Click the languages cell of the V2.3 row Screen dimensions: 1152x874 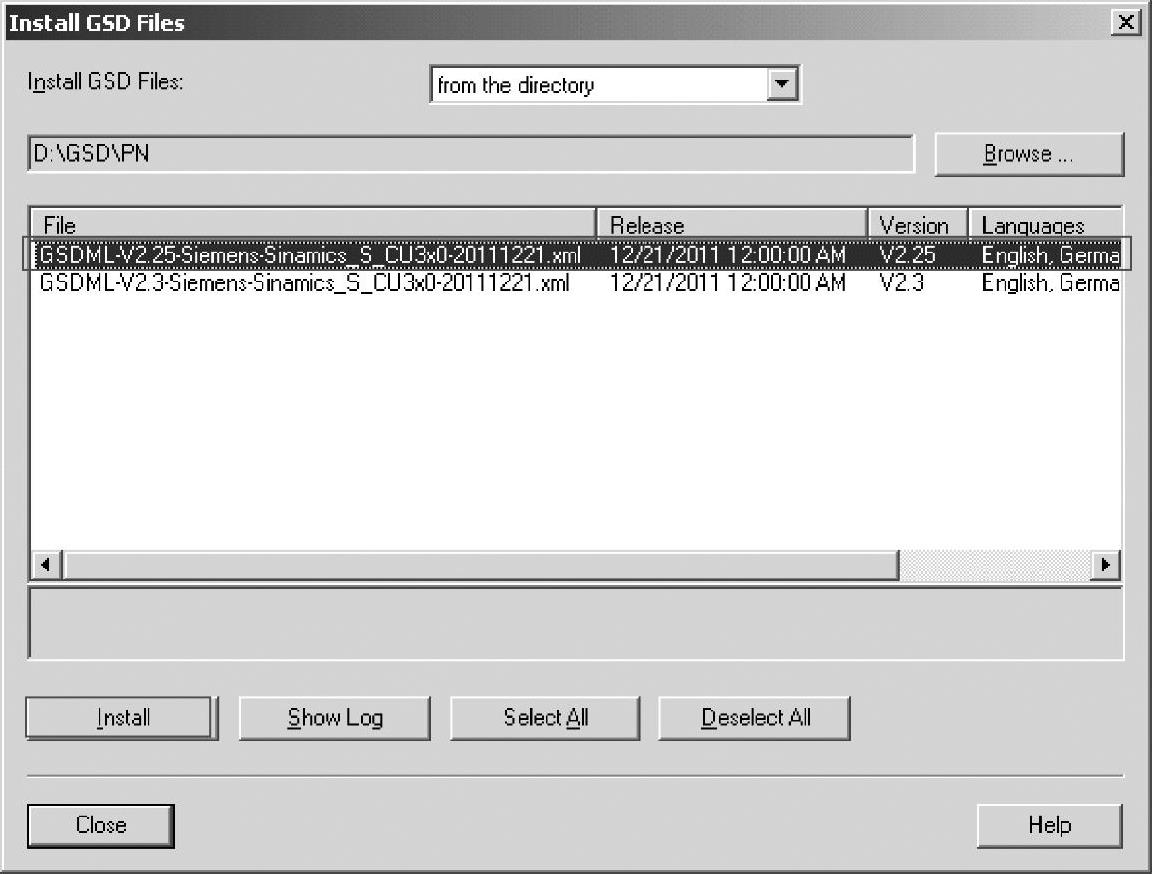click(1051, 283)
